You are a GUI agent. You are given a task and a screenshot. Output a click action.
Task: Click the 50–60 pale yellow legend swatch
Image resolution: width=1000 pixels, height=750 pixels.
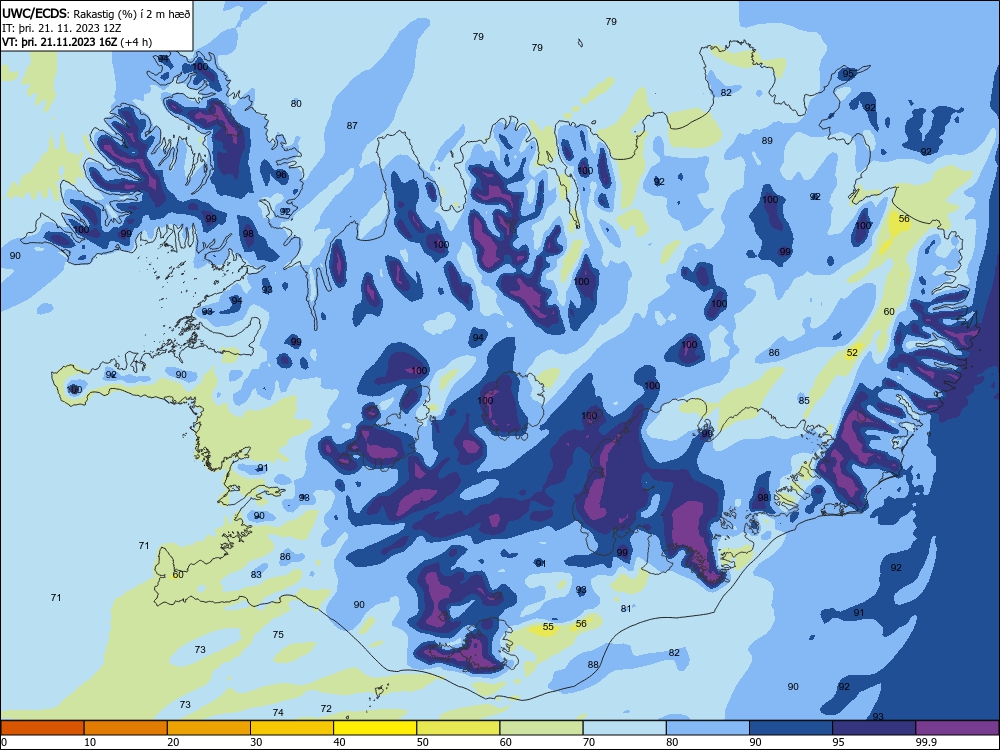[x=458, y=728]
